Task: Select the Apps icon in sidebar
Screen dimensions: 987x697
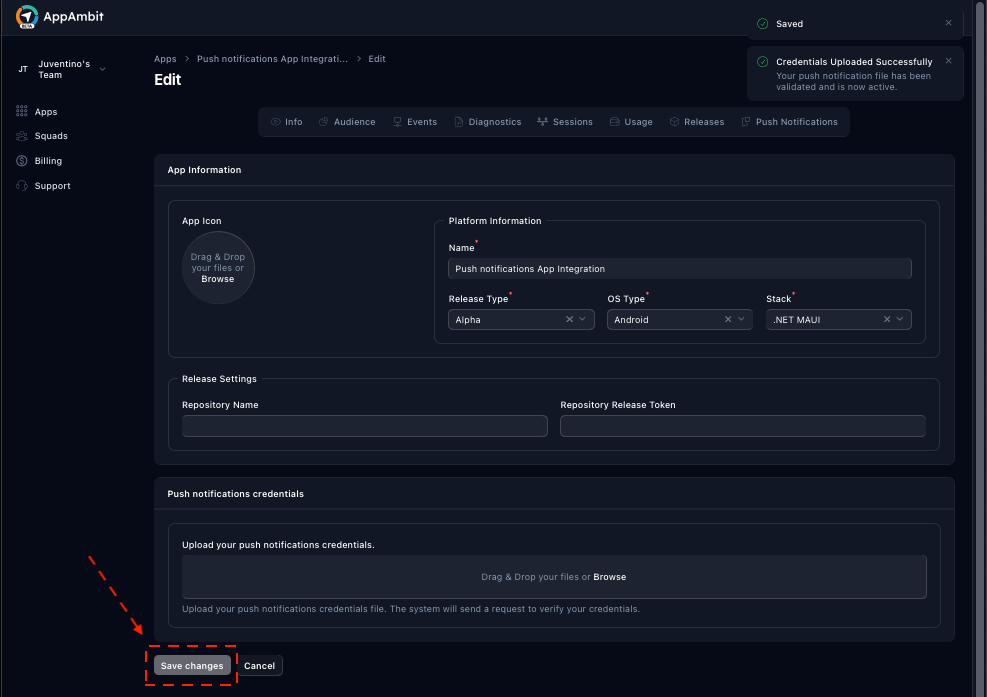Action: (x=22, y=110)
